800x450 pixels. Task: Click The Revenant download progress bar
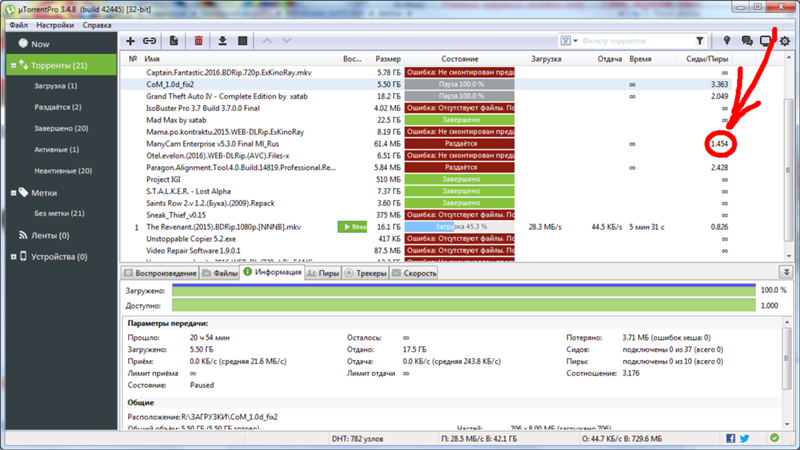(x=460, y=227)
